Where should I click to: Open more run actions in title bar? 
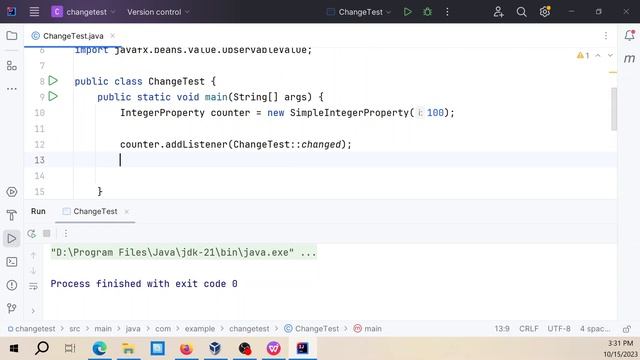point(447,12)
